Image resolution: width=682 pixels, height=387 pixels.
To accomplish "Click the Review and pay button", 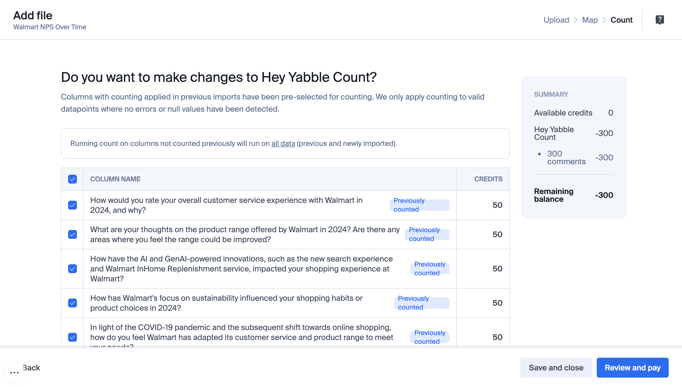I will (x=632, y=368).
